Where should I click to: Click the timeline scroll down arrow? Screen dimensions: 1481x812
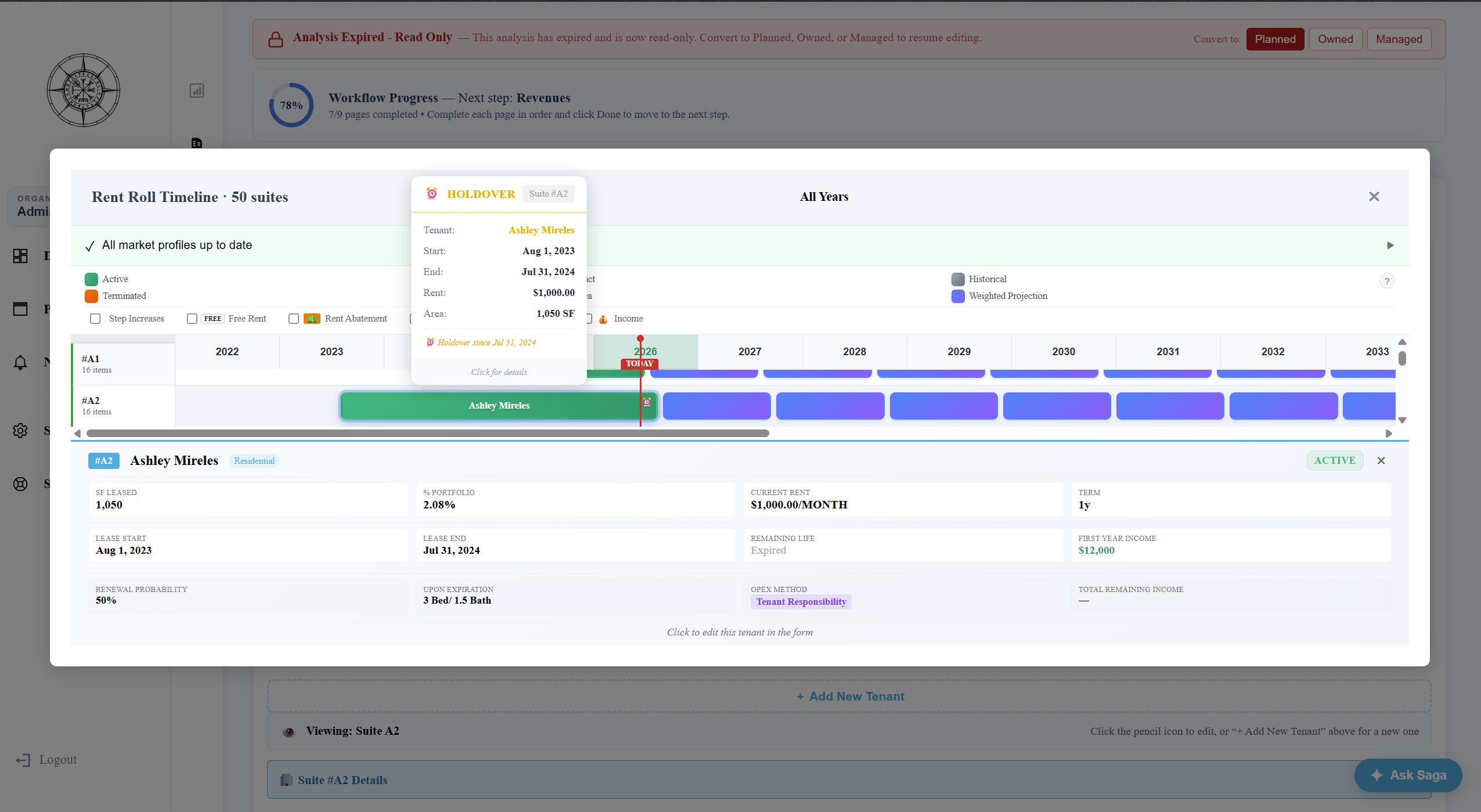pos(1402,420)
